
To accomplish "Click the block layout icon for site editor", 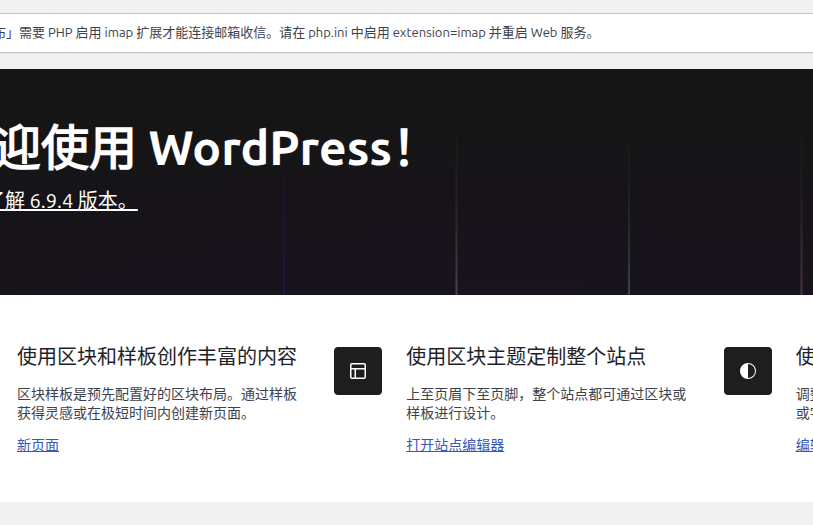I will click(x=358, y=371).
